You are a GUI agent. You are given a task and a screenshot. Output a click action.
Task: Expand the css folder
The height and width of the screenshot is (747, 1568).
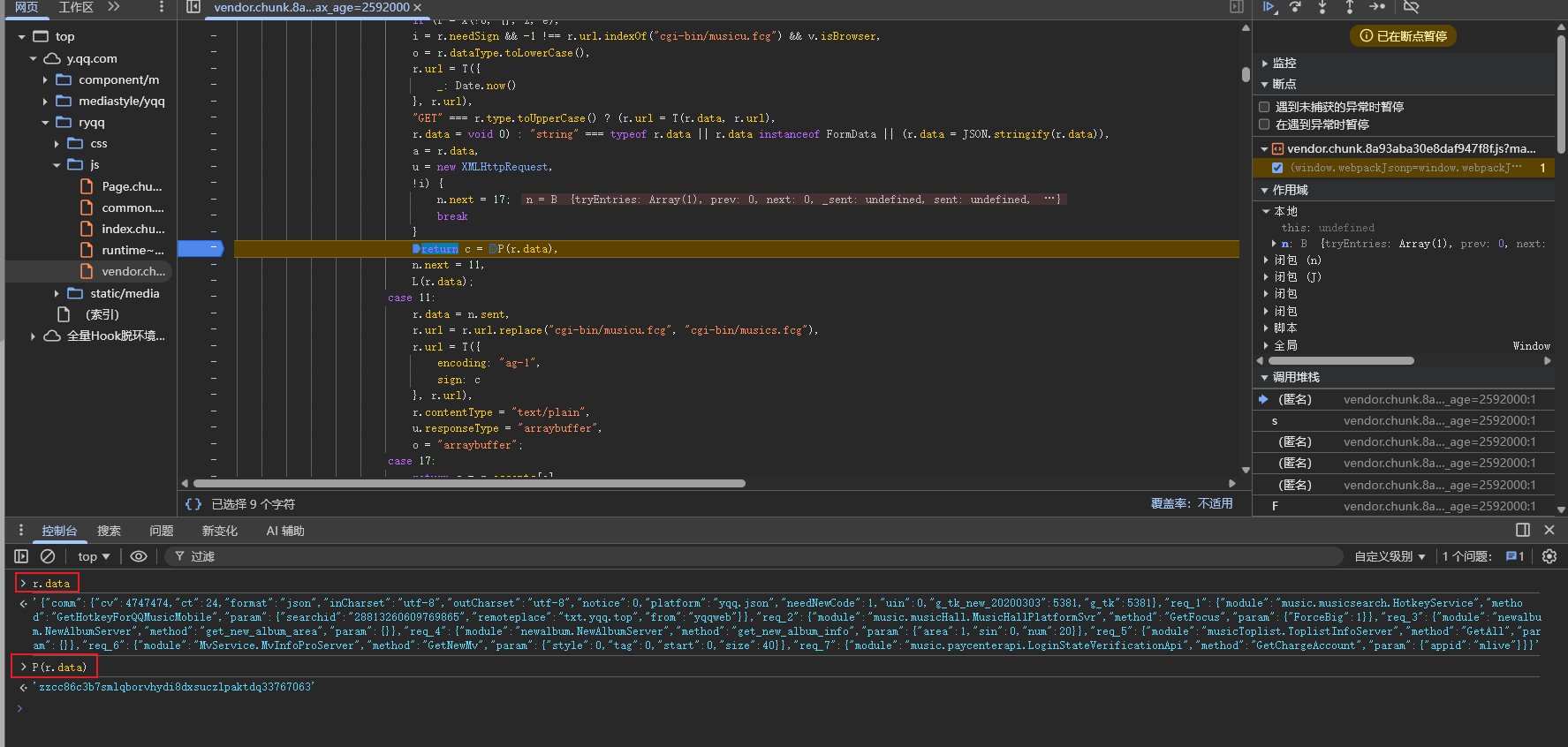pyautogui.click(x=57, y=143)
